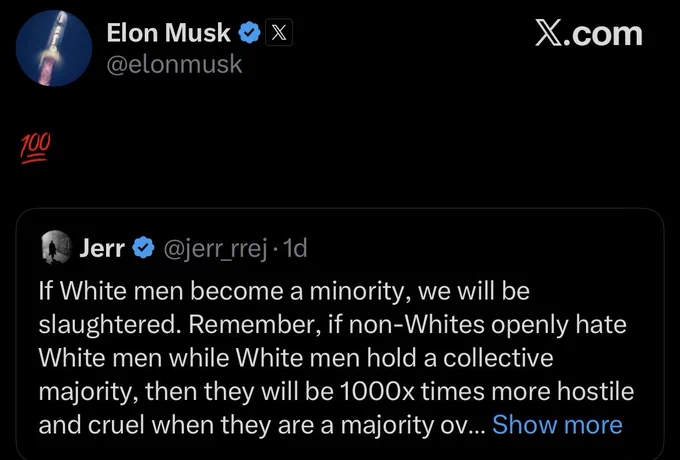680x460 pixels.
Task: Open the @elonmusk handle
Action: [174, 65]
